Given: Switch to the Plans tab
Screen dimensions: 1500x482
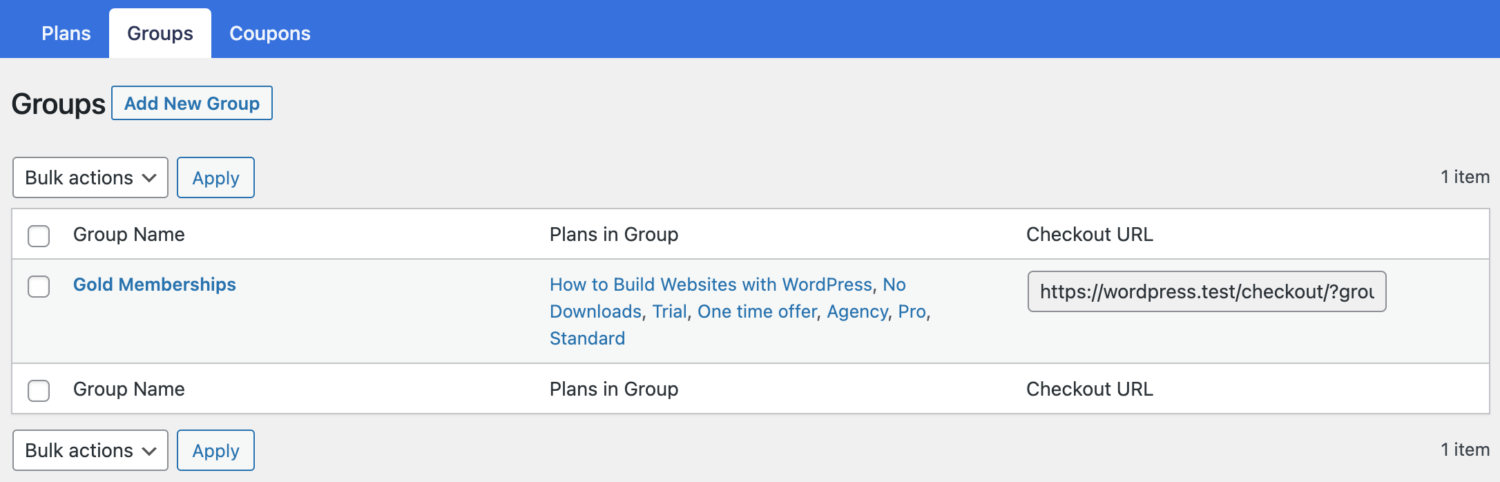Looking at the screenshot, I should (66, 33).
